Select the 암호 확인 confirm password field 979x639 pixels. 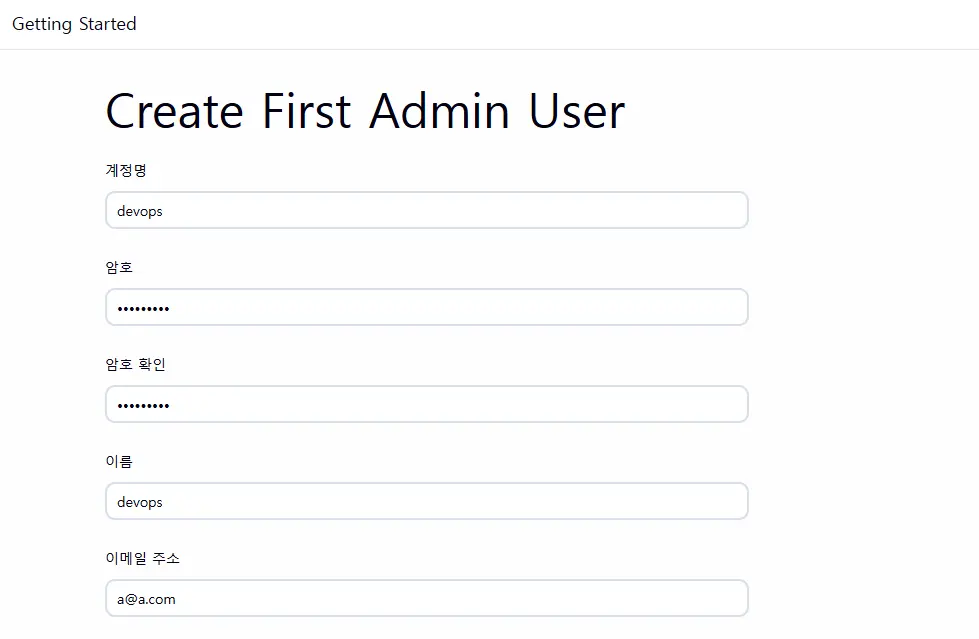click(x=426, y=405)
